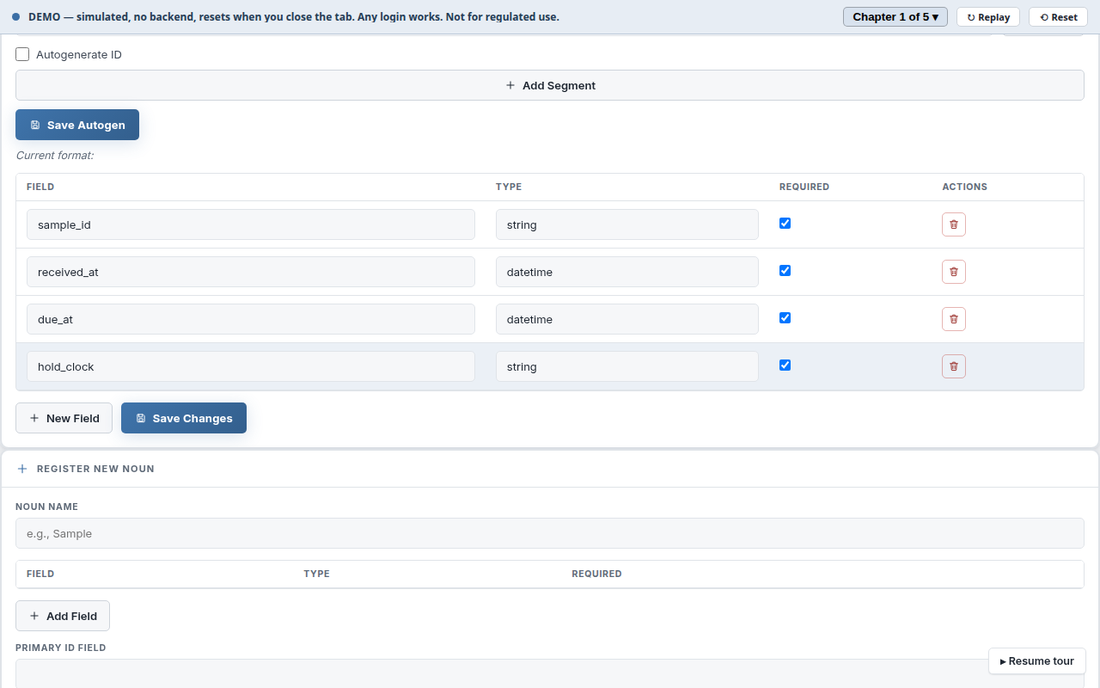Open the Chapter 1 of 5 dropdown
Viewport: 1100px width, 688px height.
[x=895, y=17]
